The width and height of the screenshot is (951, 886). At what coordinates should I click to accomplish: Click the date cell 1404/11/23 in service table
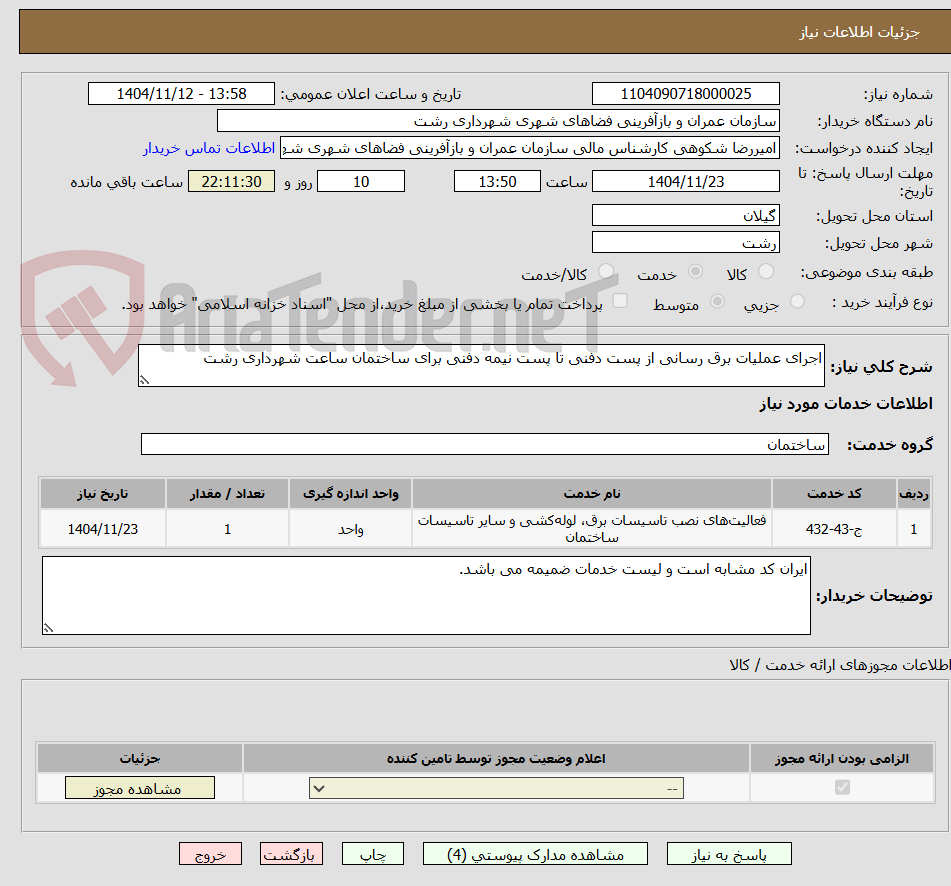pyautogui.click(x=102, y=529)
